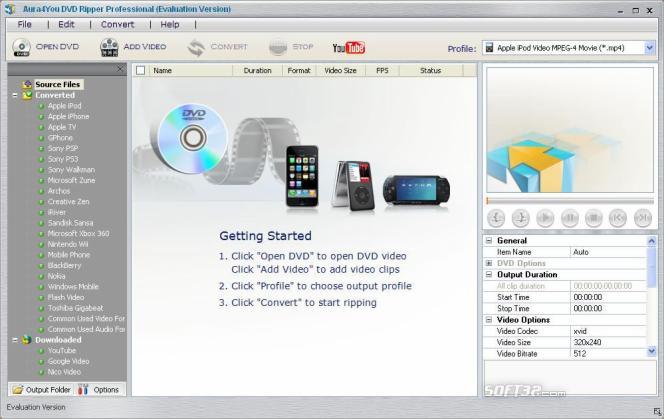The height and width of the screenshot is (419, 664).
Task: Open the YouTube downloader icon
Action: point(349,47)
